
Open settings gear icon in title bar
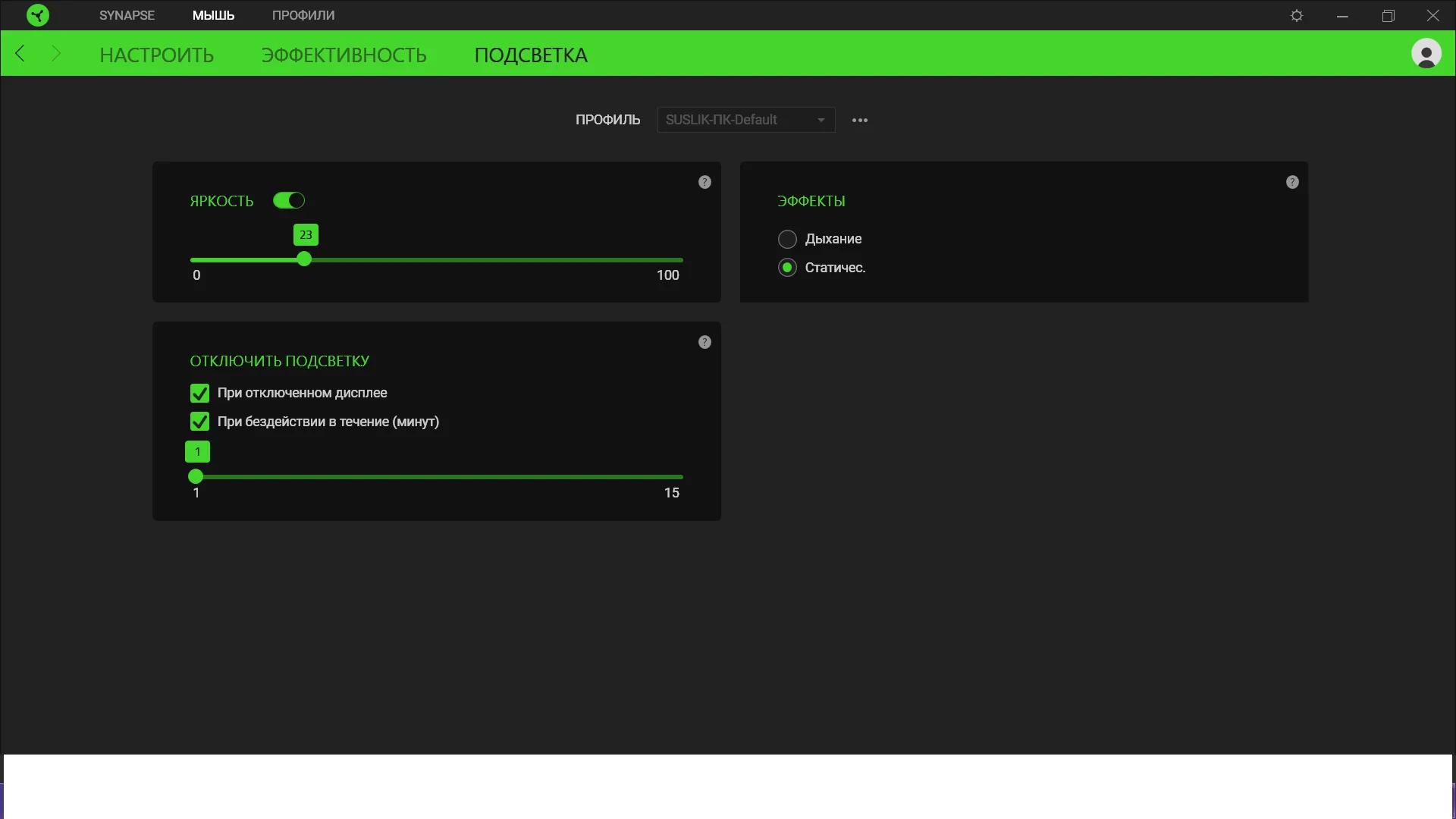click(x=1297, y=16)
